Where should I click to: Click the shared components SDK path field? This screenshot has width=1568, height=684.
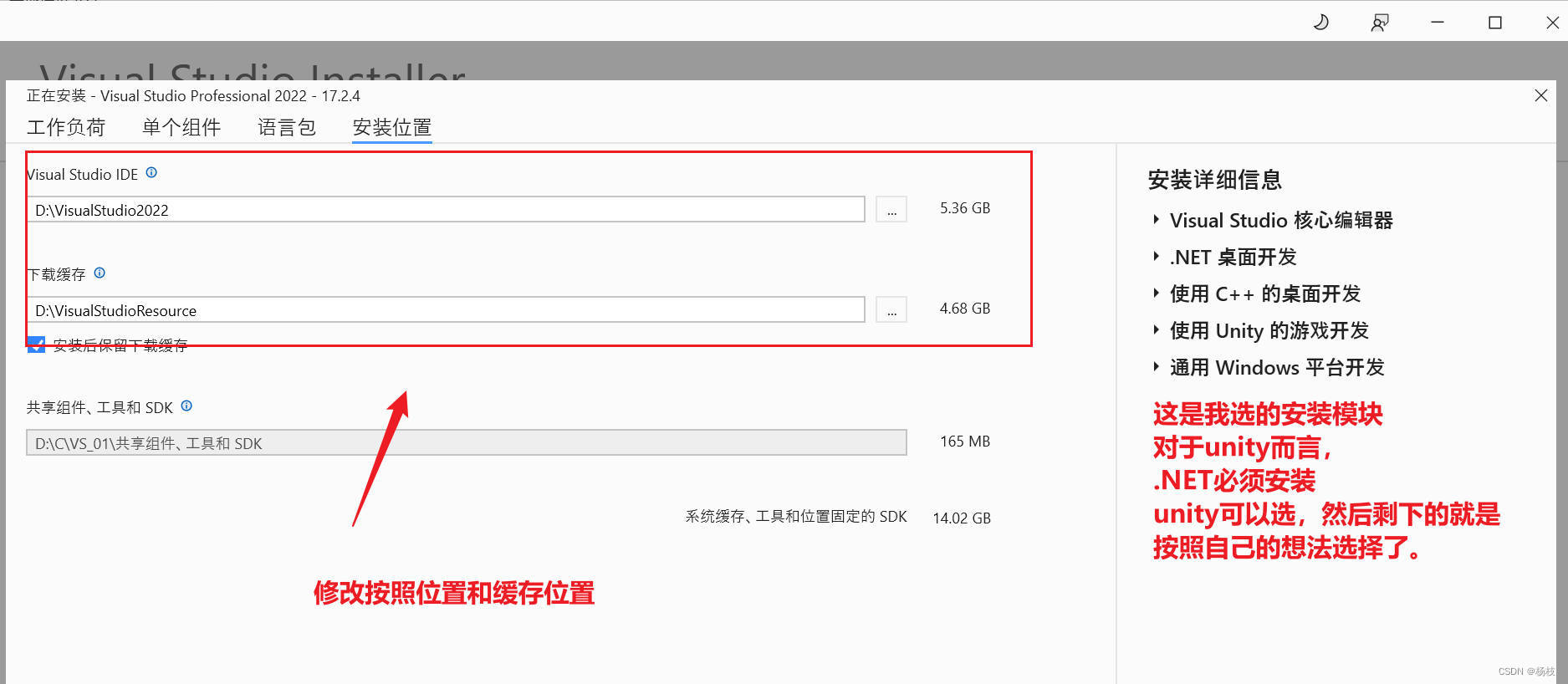coord(467,442)
